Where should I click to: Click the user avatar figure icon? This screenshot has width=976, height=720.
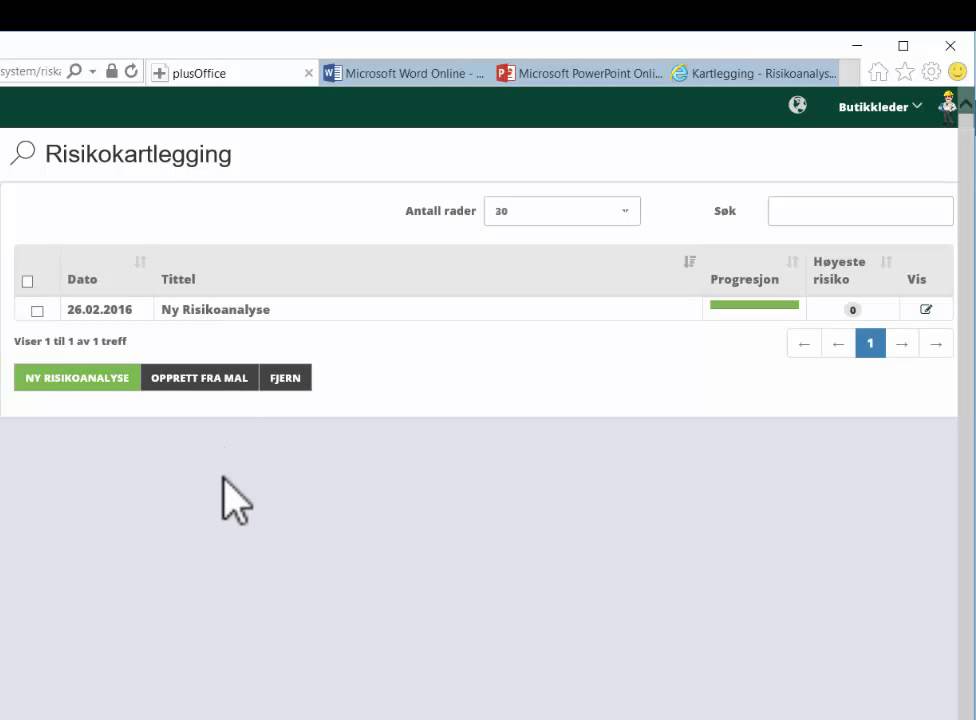coord(947,108)
